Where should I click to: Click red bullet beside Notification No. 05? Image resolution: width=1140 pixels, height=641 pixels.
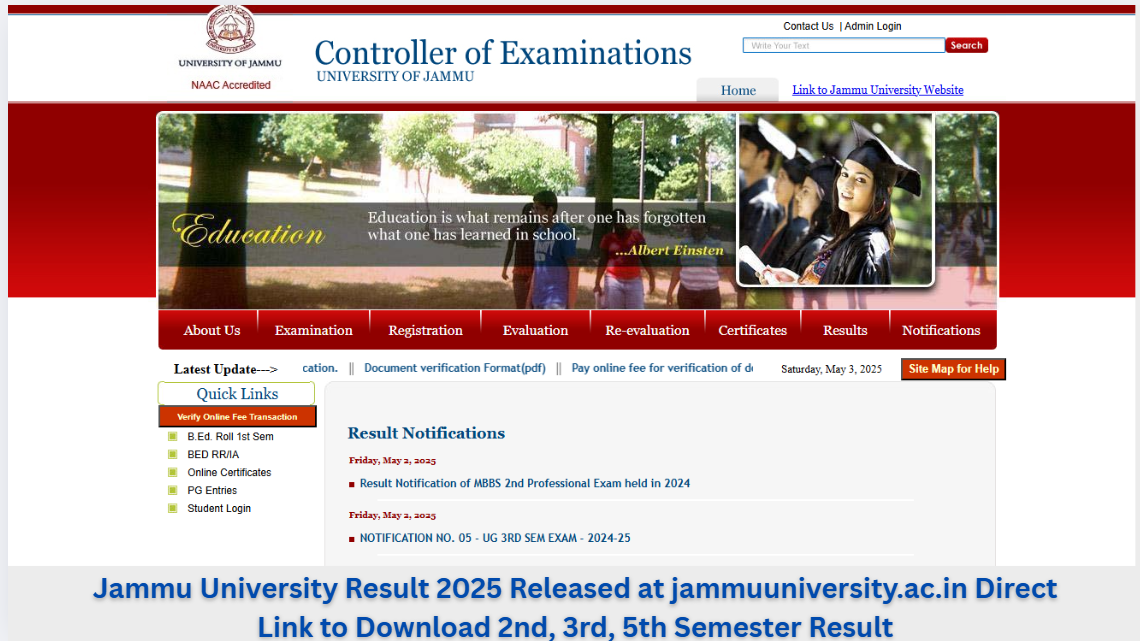(352, 539)
